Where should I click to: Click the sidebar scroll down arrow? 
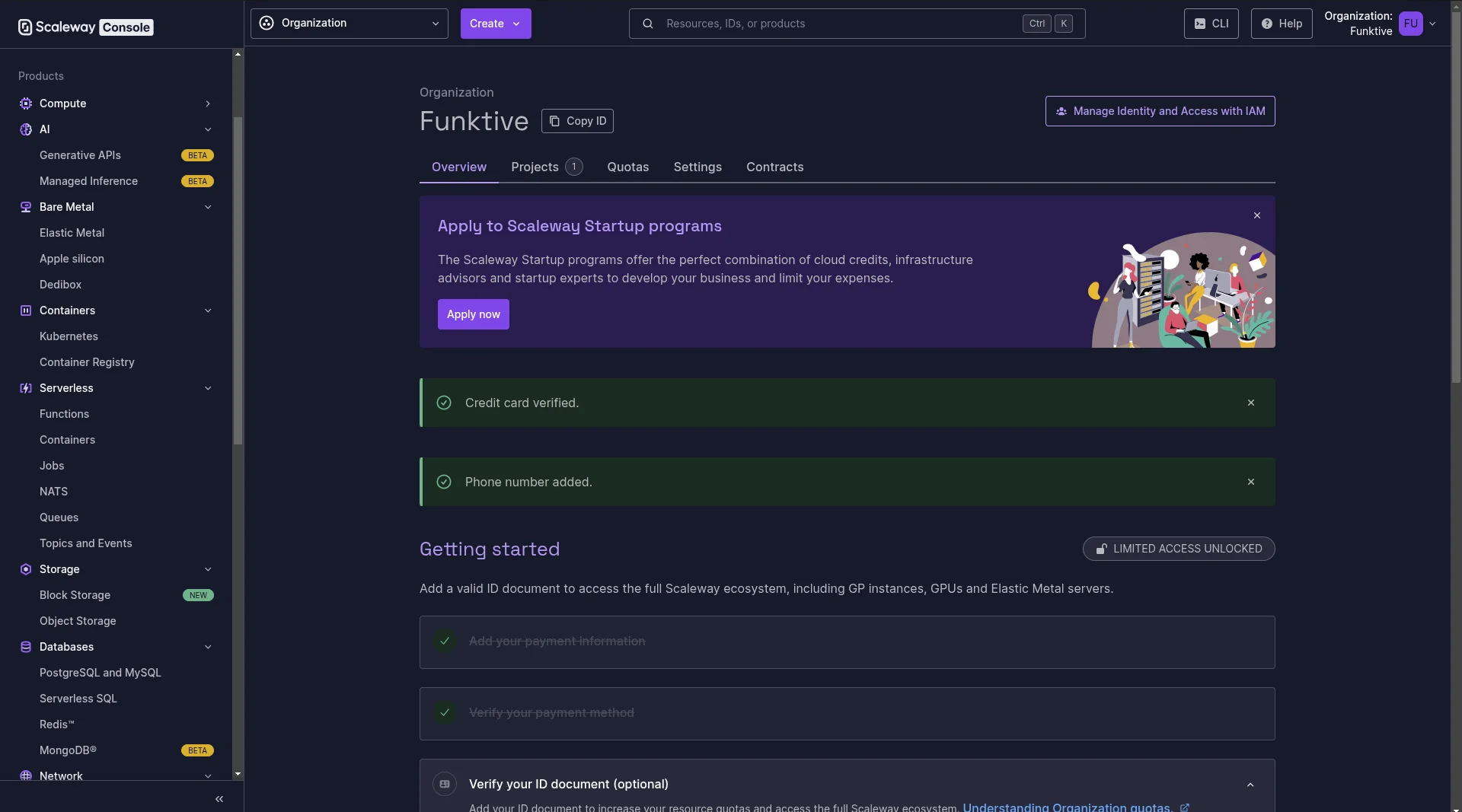tap(238, 774)
